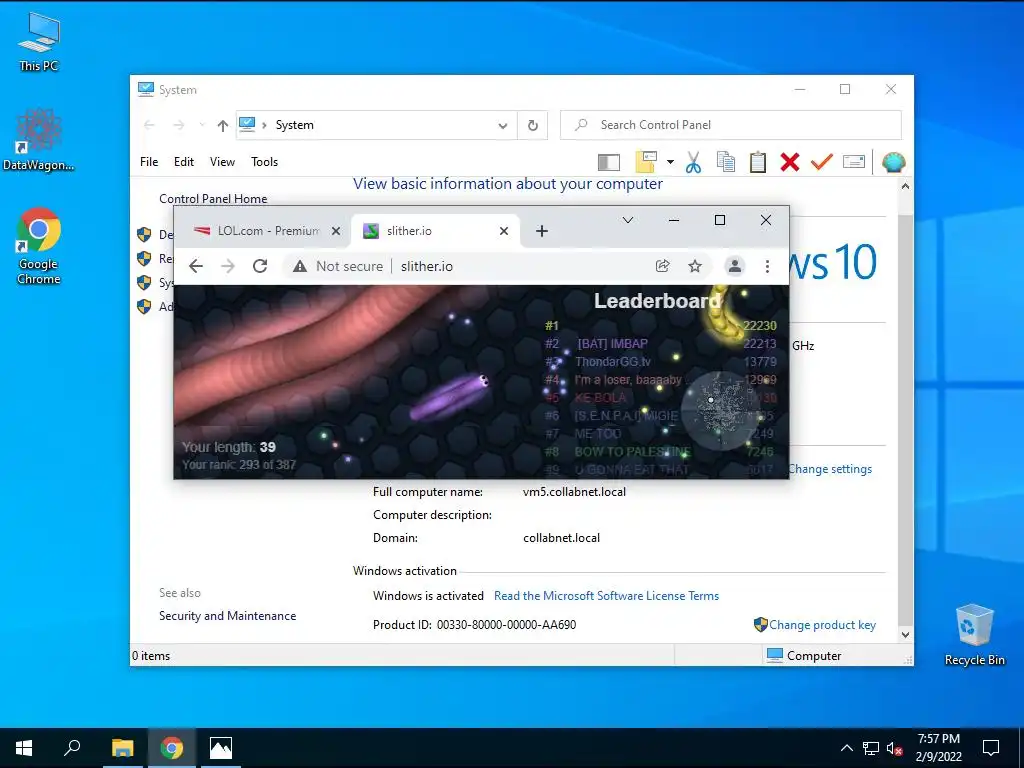Click the Computer status bar entry
Image resolution: width=1024 pixels, height=768 pixels.
804,656
